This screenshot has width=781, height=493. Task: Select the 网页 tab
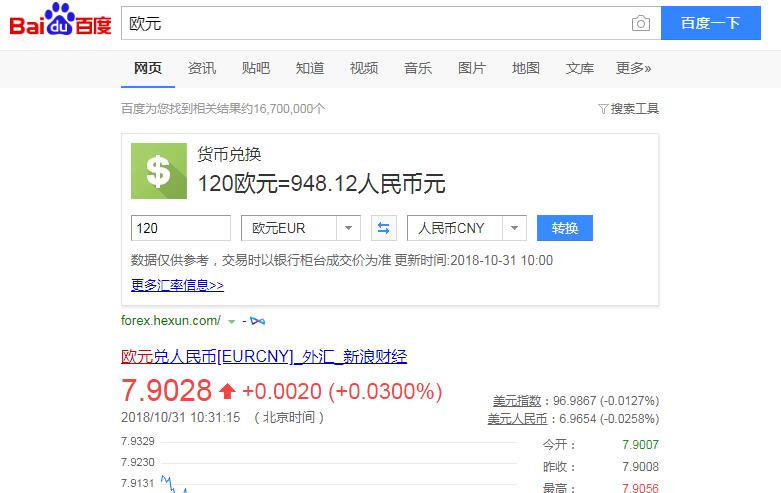click(x=148, y=68)
